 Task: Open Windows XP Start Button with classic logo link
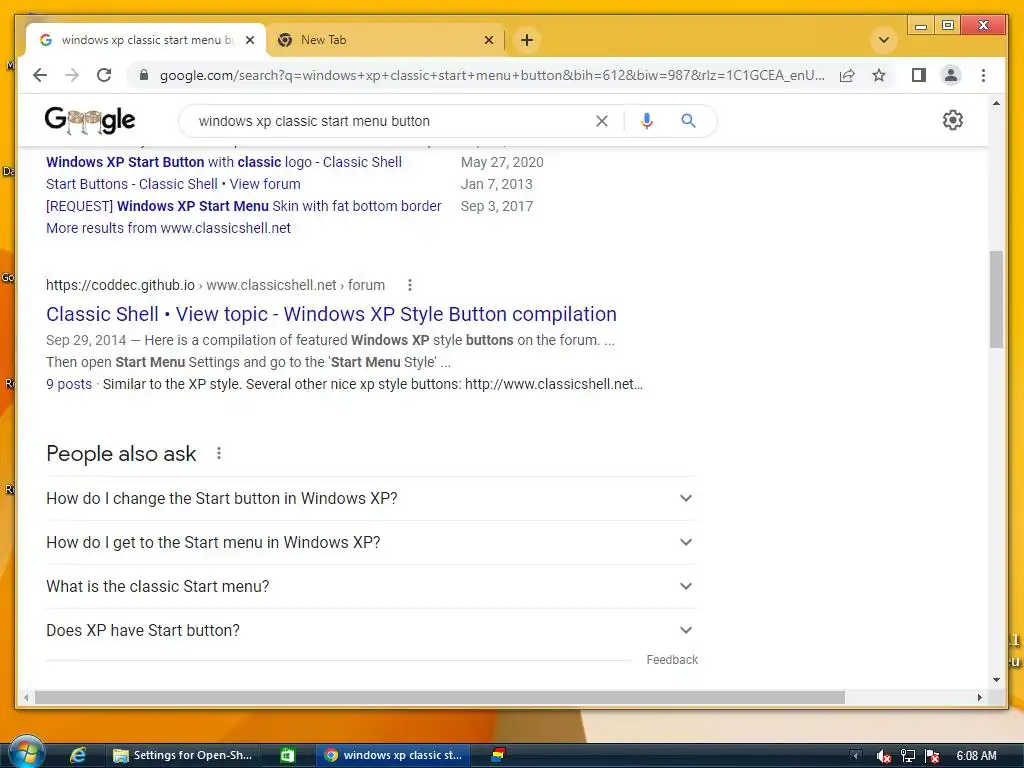(224, 162)
